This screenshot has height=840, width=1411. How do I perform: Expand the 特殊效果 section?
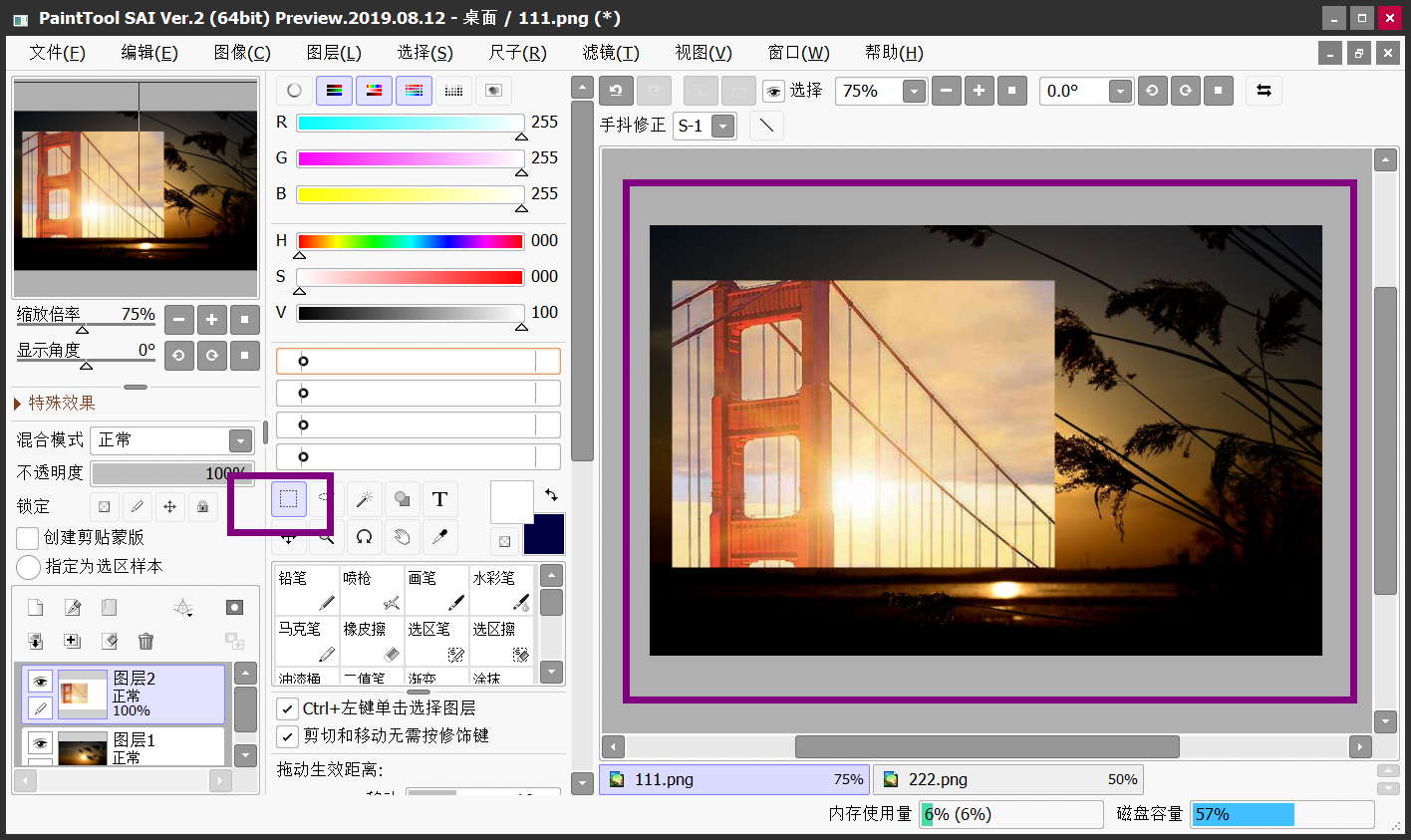pos(55,403)
